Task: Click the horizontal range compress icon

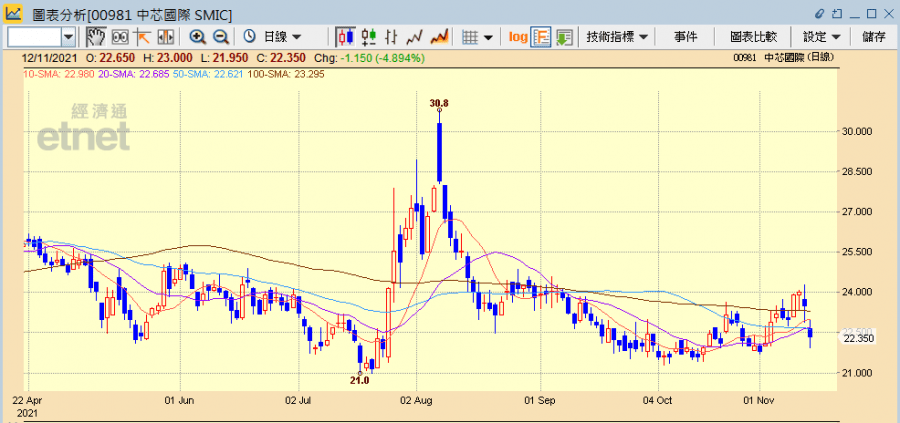Action: (165, 37)
